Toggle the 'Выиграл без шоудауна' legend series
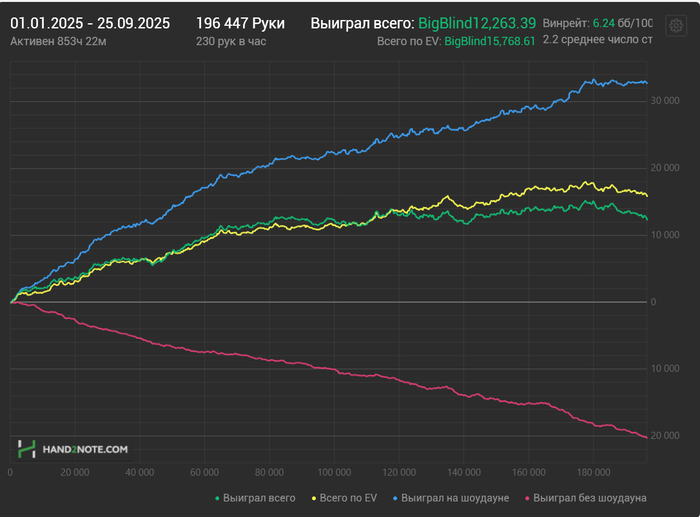700x517 pixels. [586, 498]
